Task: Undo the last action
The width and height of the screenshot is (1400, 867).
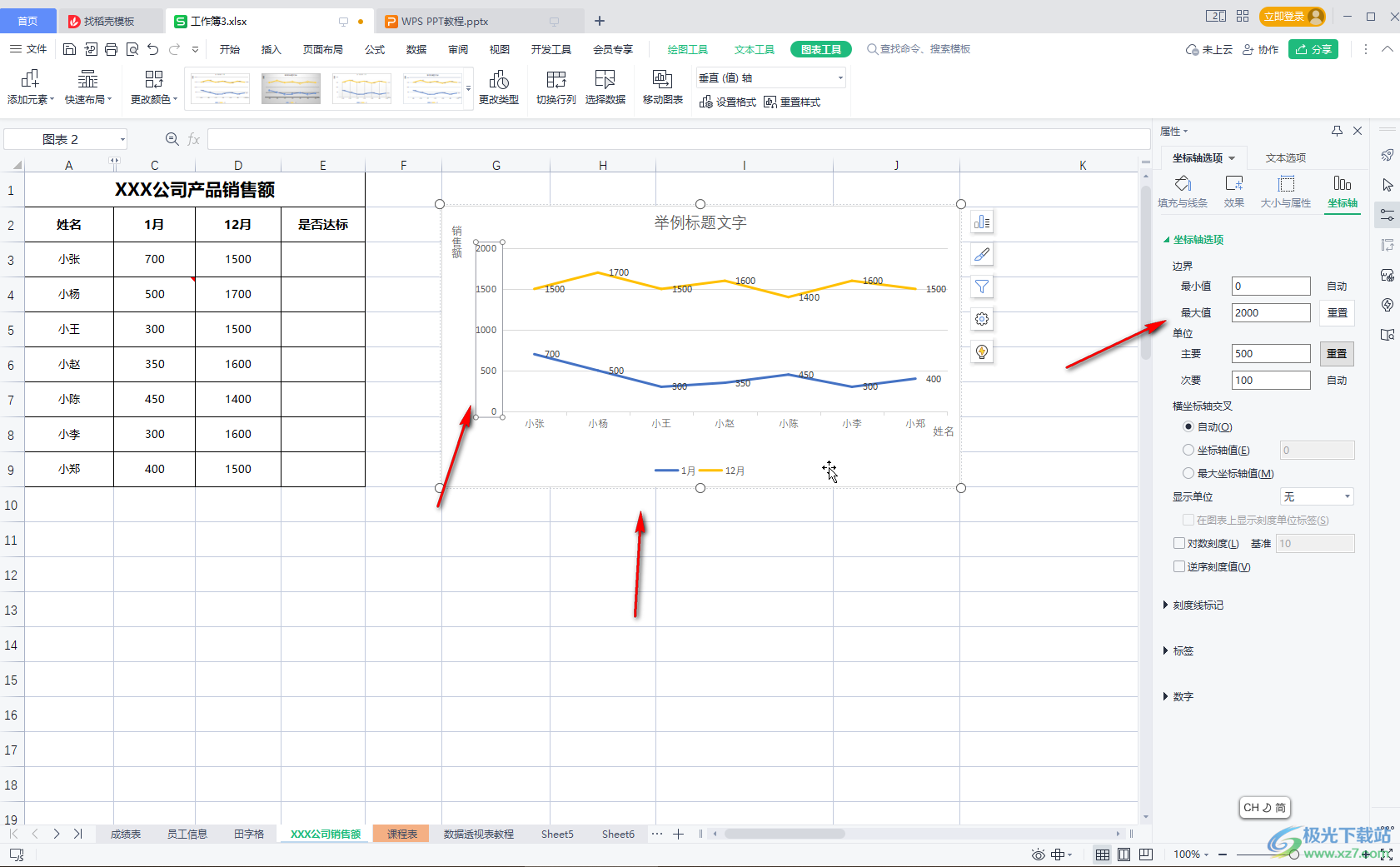Action: click(x=152, y=49)
